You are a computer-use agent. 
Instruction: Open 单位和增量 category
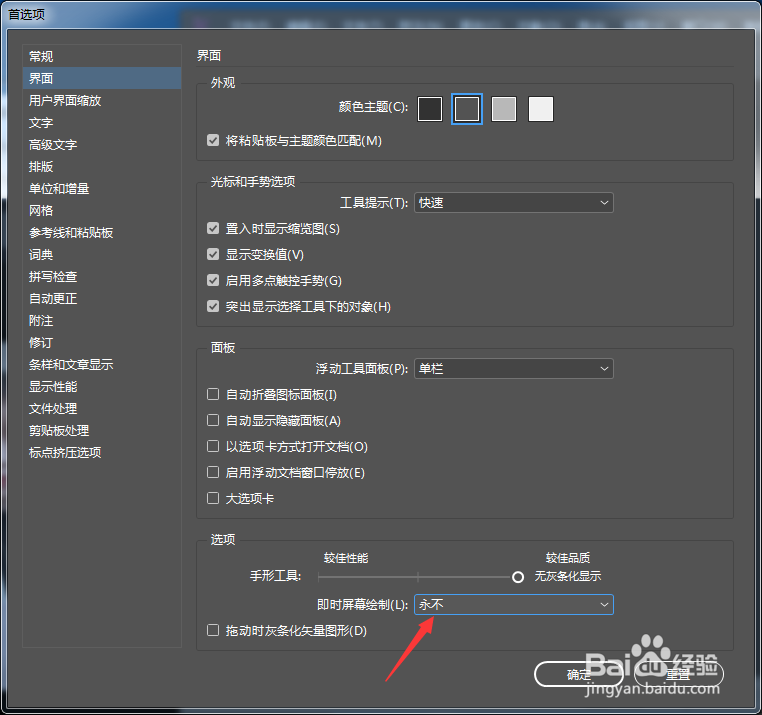click(102, 188)
